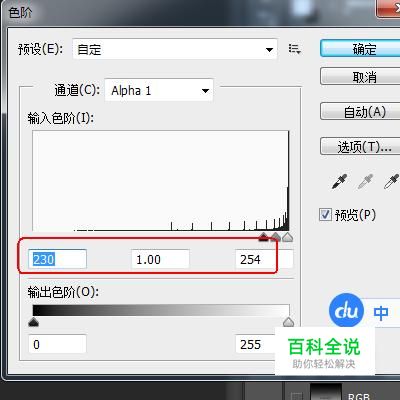This screenshot has width=400, height=400.
Task: Click the 取消 cancel button
Action: 360,77
